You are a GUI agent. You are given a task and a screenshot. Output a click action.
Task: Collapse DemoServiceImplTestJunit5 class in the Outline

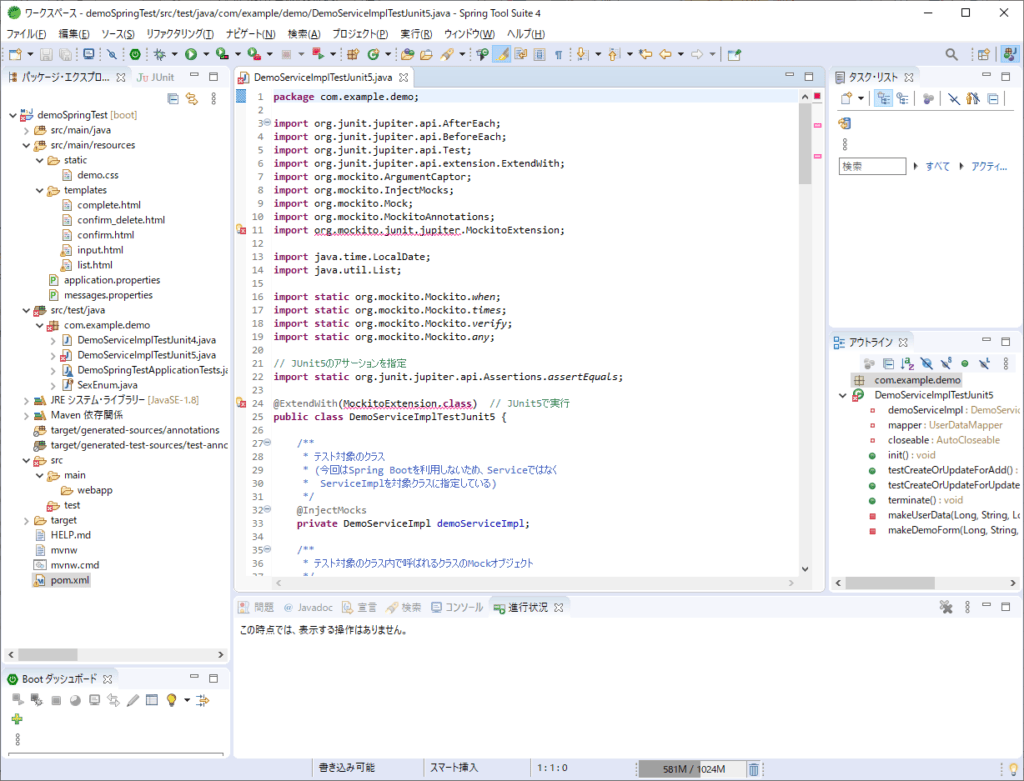point(842,395)
